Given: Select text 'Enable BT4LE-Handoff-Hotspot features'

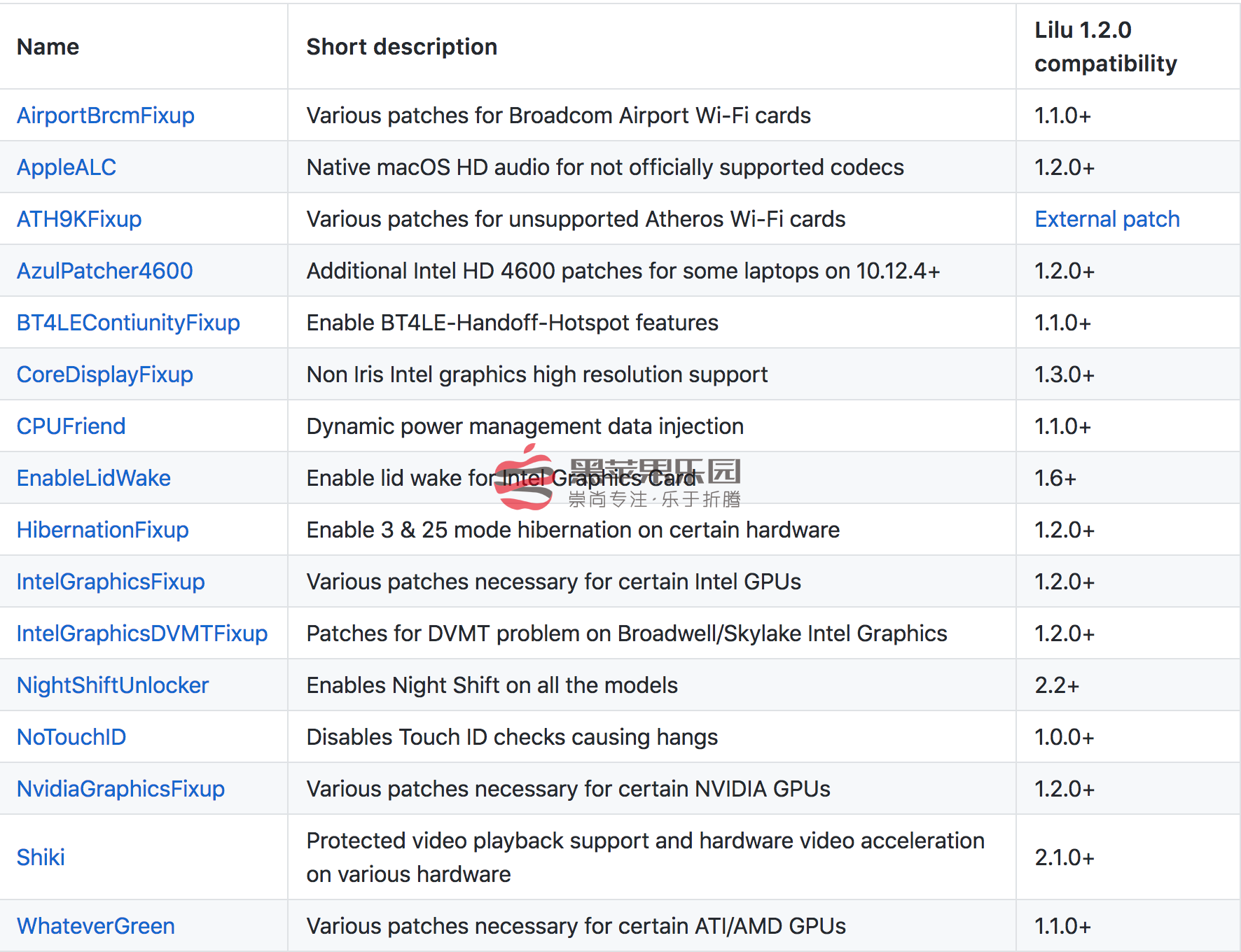Looking at the screenshot, I should (513, 323).
